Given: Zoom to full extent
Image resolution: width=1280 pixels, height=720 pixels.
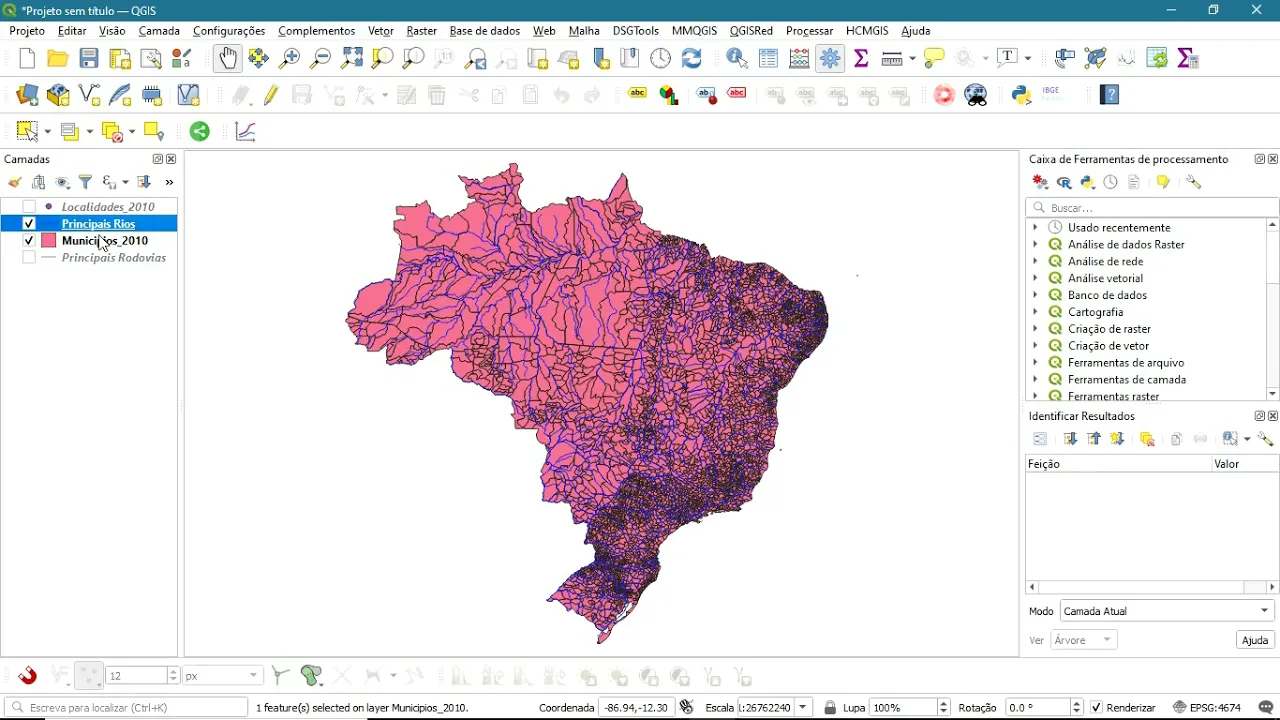Looking at the screenshot, I should pos(352,59).
